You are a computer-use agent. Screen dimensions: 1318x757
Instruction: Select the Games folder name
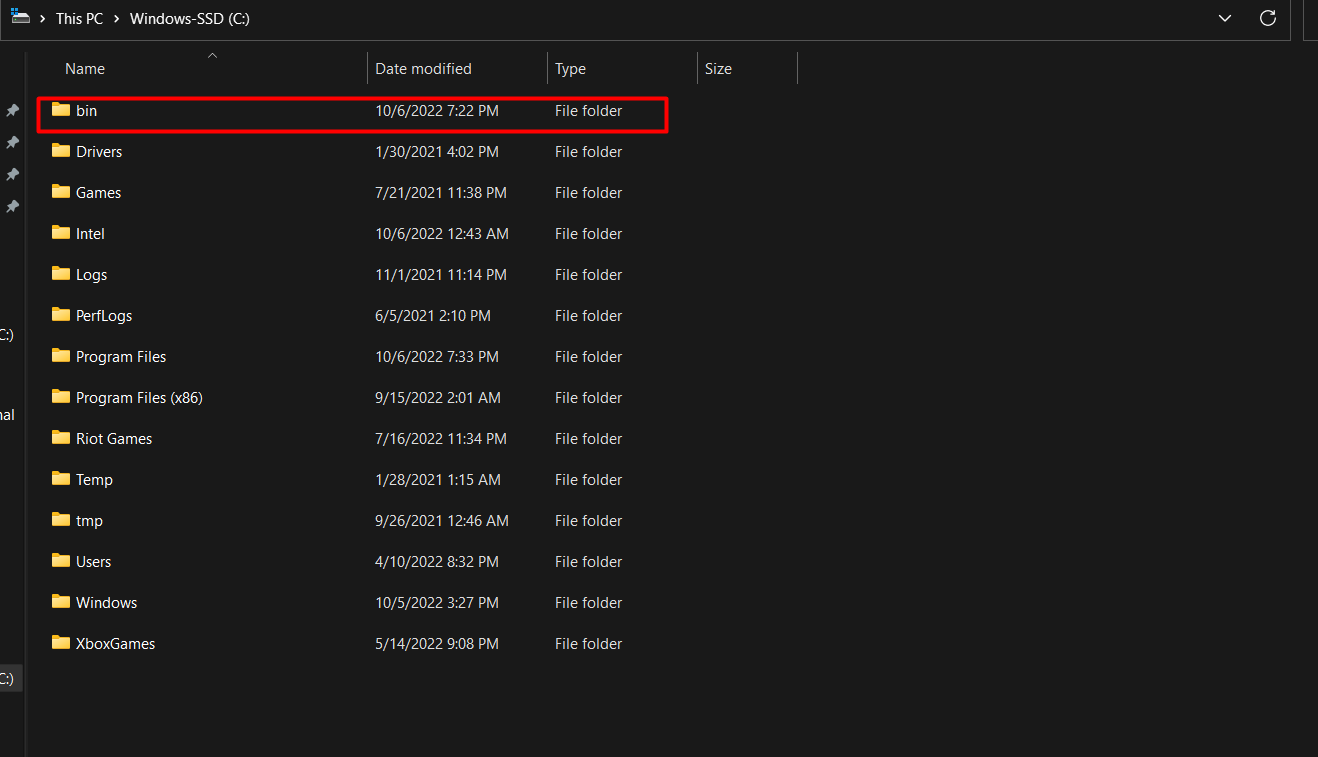[x=98, y=193]
